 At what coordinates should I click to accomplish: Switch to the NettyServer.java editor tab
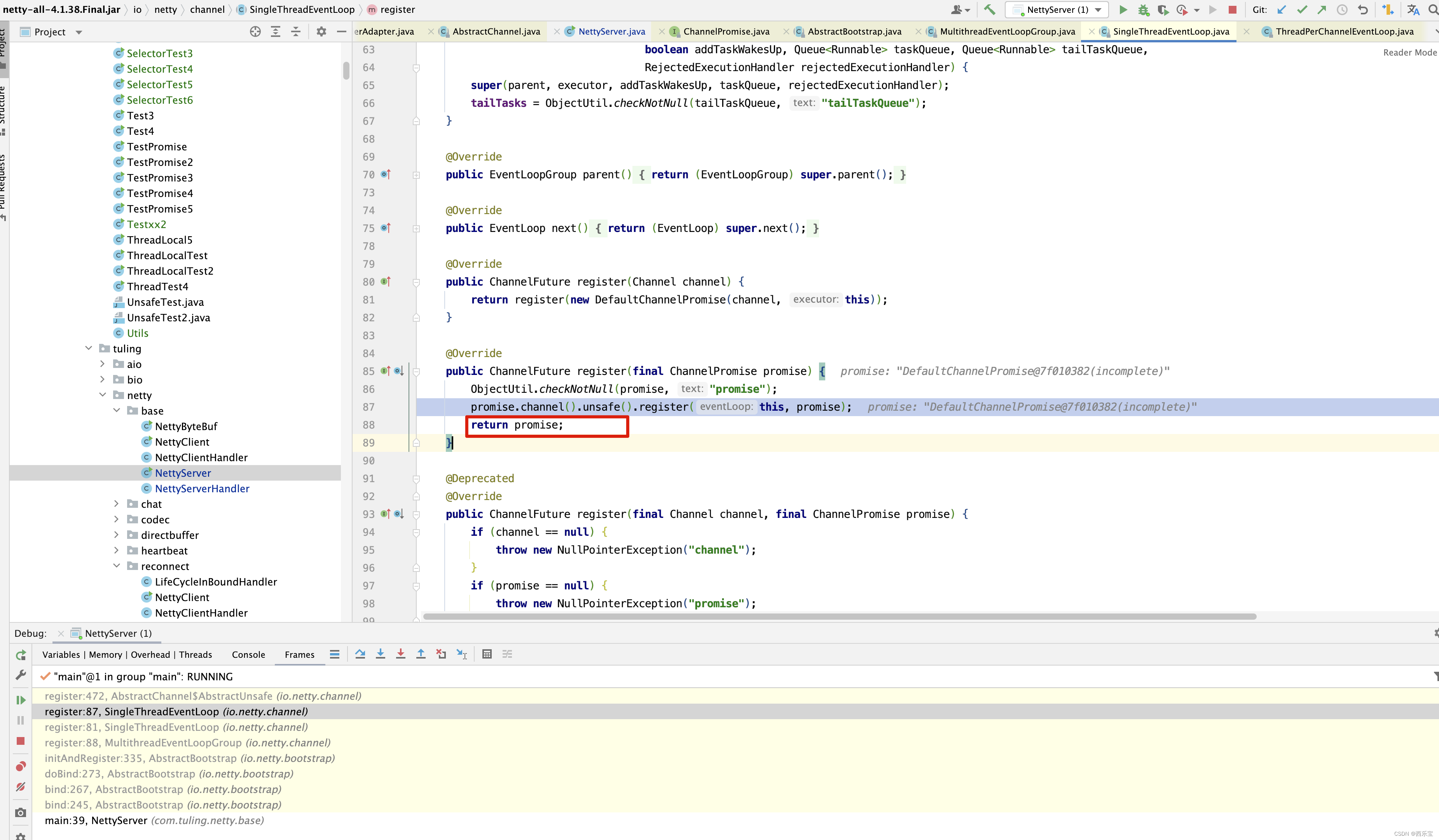[611, 31]
